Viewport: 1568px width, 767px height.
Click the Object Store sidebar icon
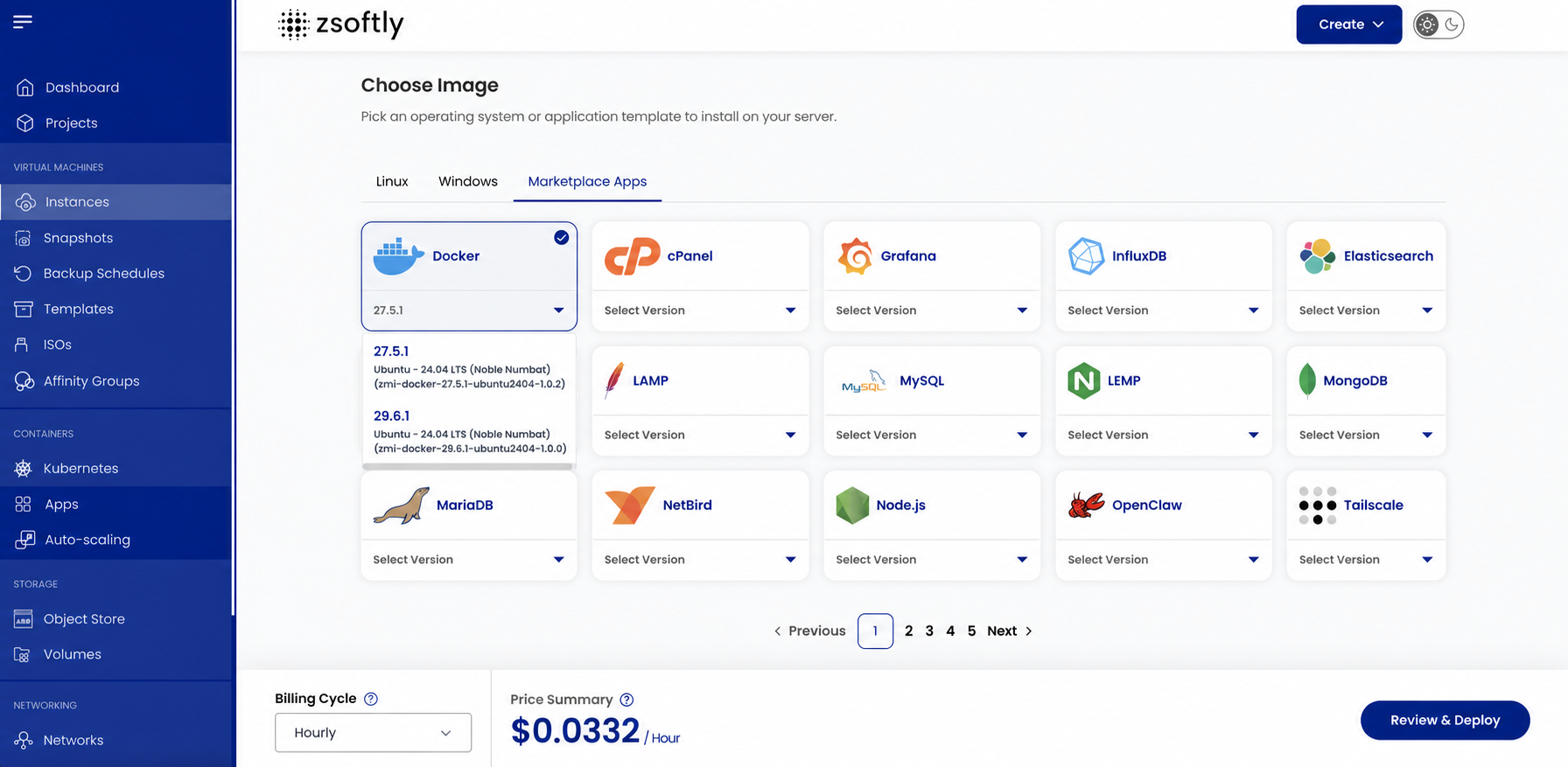[x=23, y=619]
